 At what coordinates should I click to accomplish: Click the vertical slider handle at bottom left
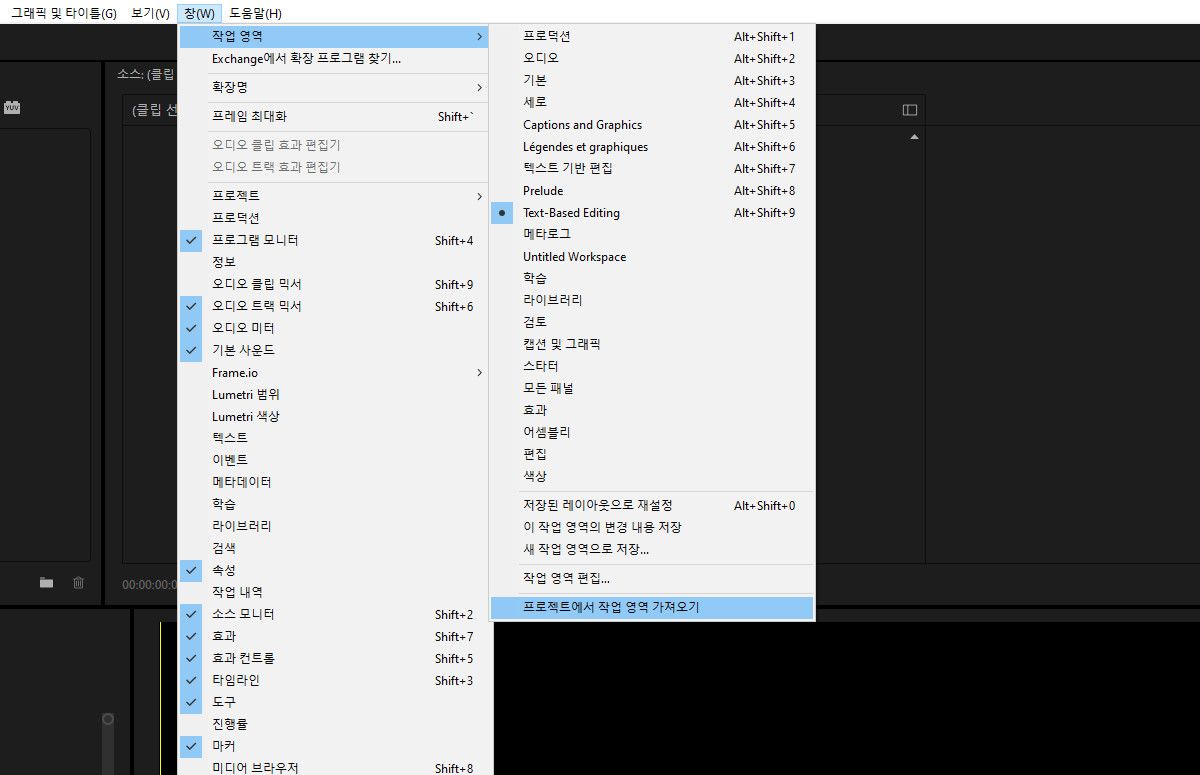[x=107, y=716]
